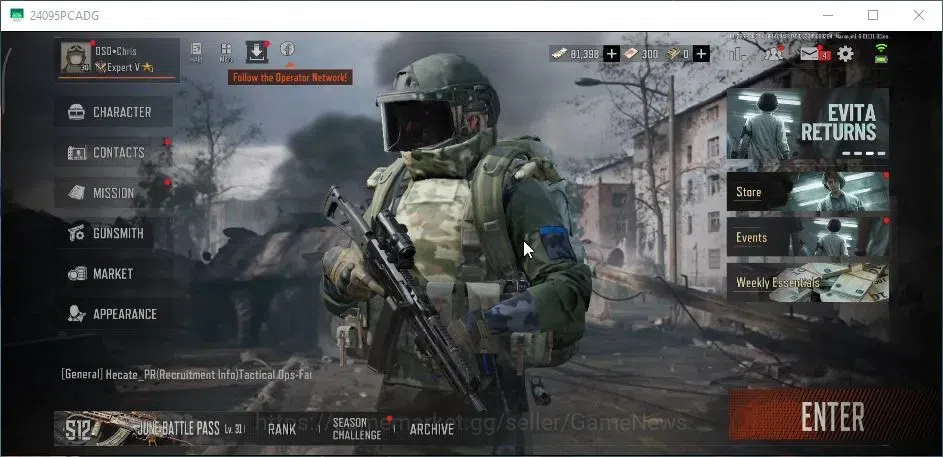Image resolution: width=943 pixels, height=457 pixels.
Task: Click the banner page indicator dashes
Action: click(864, 153)
